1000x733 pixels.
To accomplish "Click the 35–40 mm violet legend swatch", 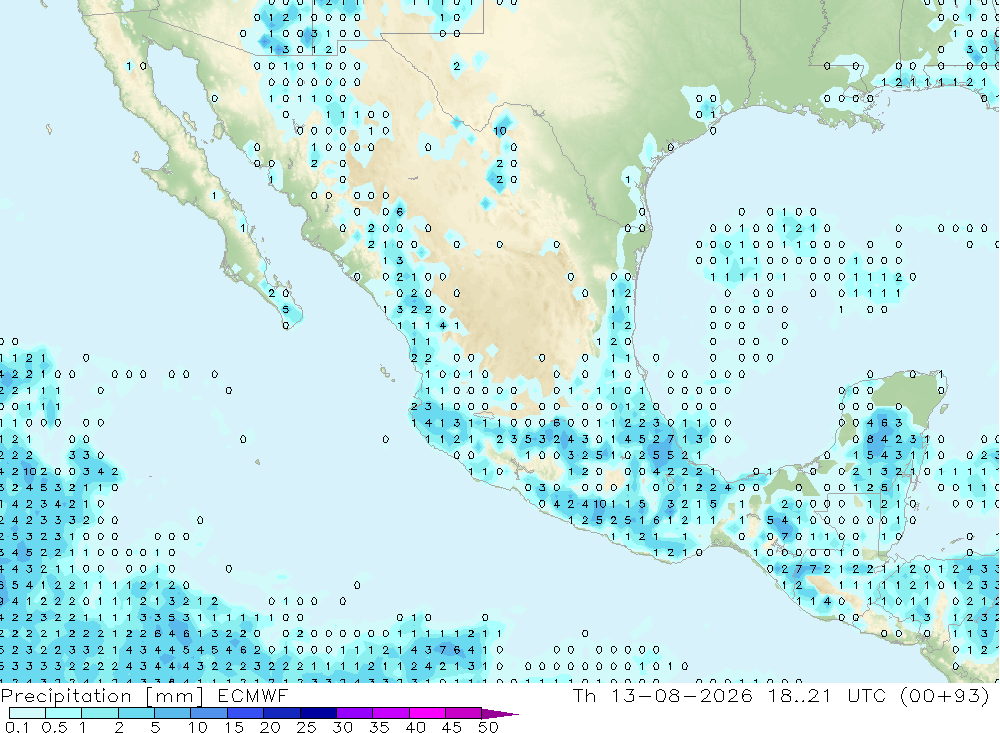I will [x=390, y=713].
